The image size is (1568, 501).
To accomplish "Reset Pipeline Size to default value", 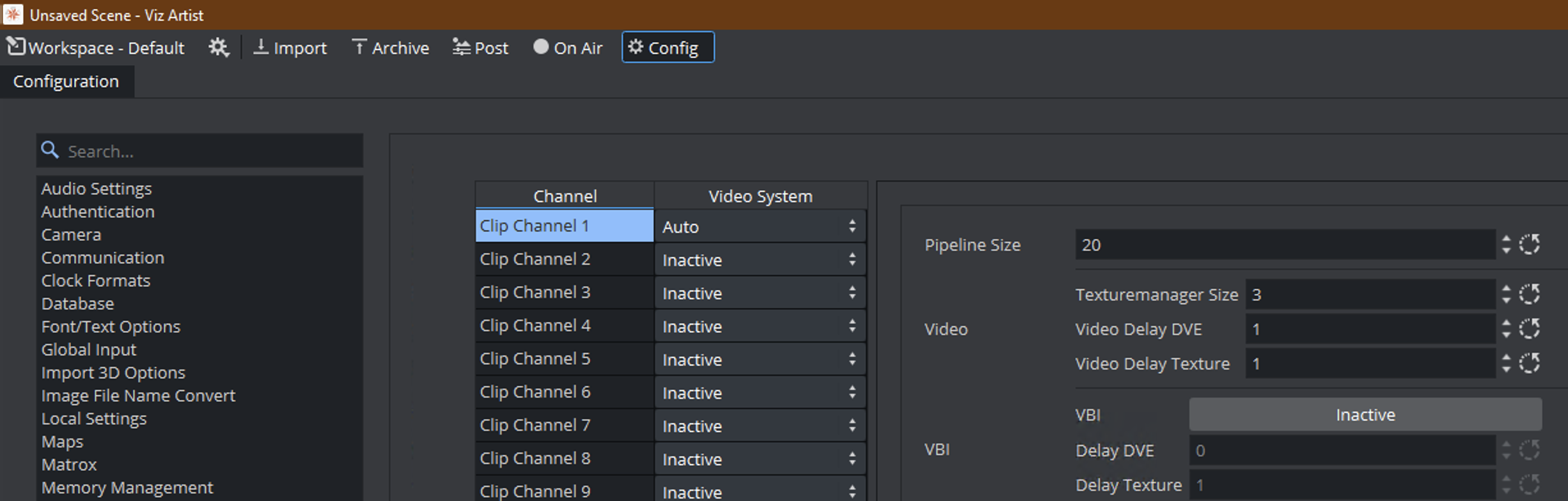I will pos(1529,244).
